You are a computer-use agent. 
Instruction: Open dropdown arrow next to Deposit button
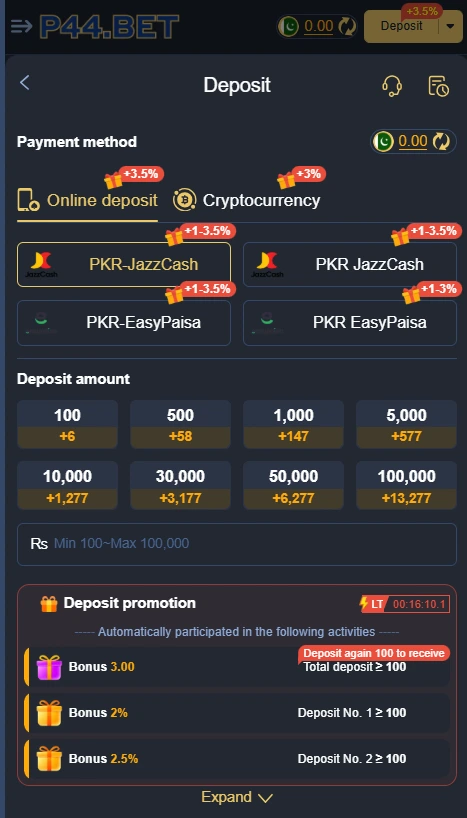tap(450, 27)
